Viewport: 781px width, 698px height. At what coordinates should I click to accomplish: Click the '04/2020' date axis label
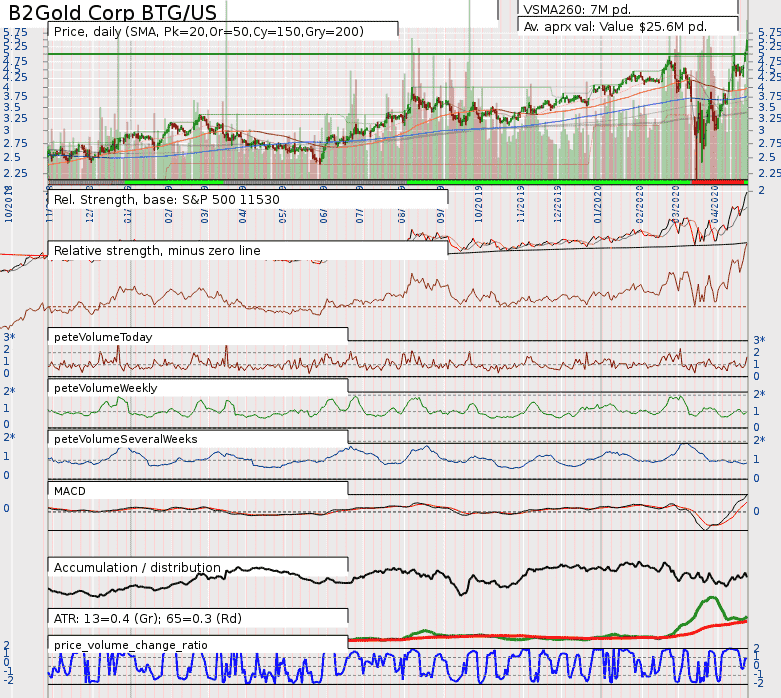tap(715, 204)
